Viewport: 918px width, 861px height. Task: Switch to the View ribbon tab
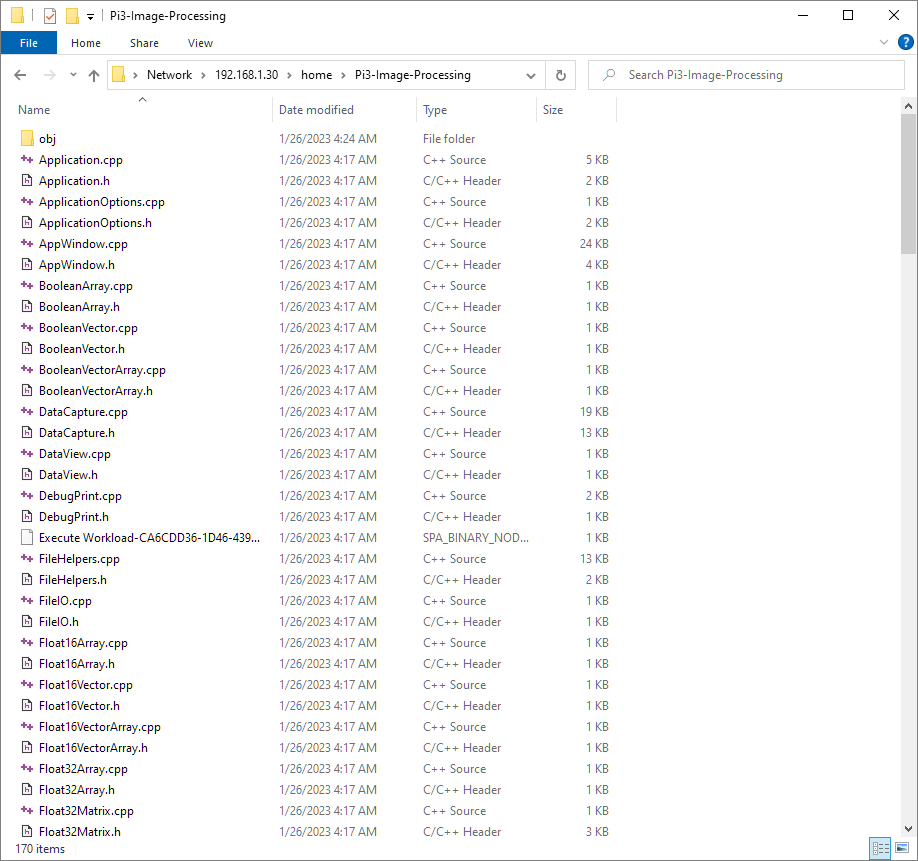click(200, 43)
